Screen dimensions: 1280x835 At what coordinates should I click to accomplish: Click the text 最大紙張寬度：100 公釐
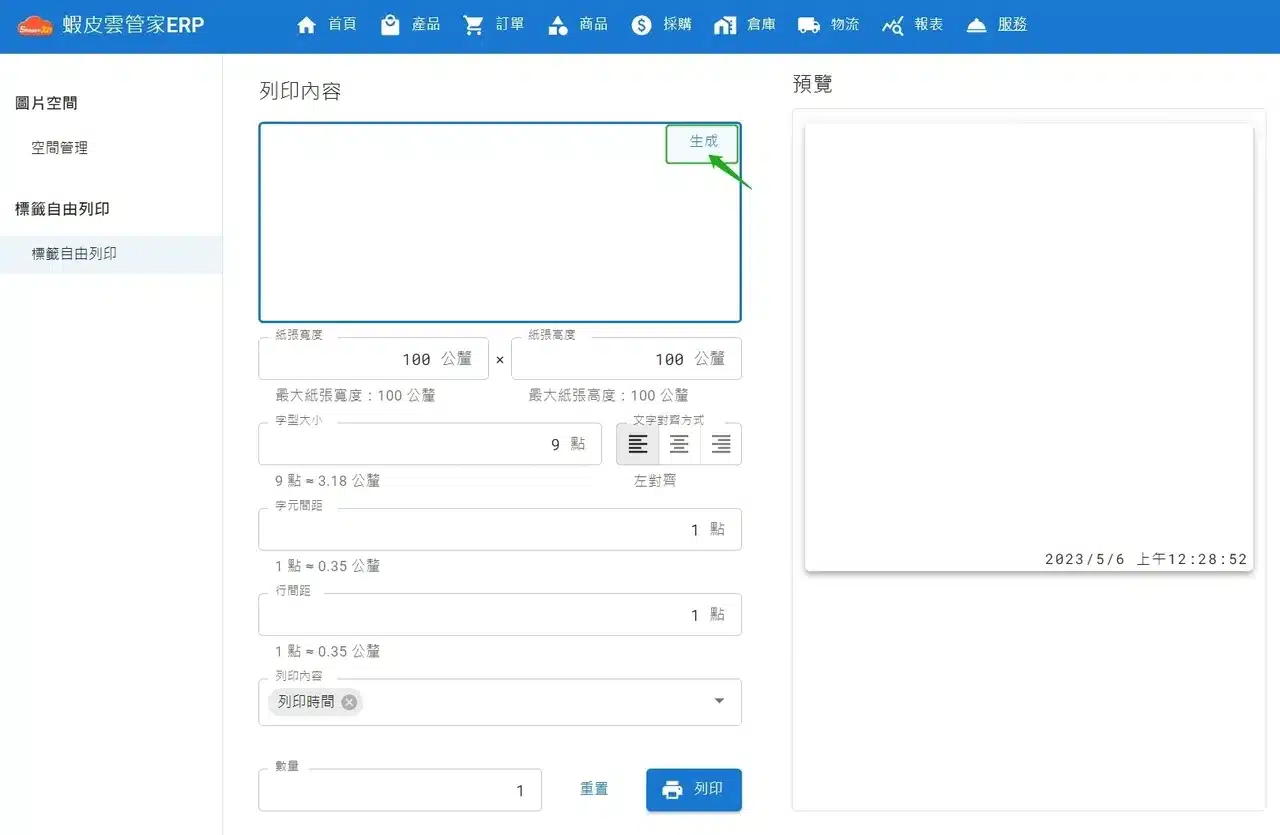[x=355, y=395]
